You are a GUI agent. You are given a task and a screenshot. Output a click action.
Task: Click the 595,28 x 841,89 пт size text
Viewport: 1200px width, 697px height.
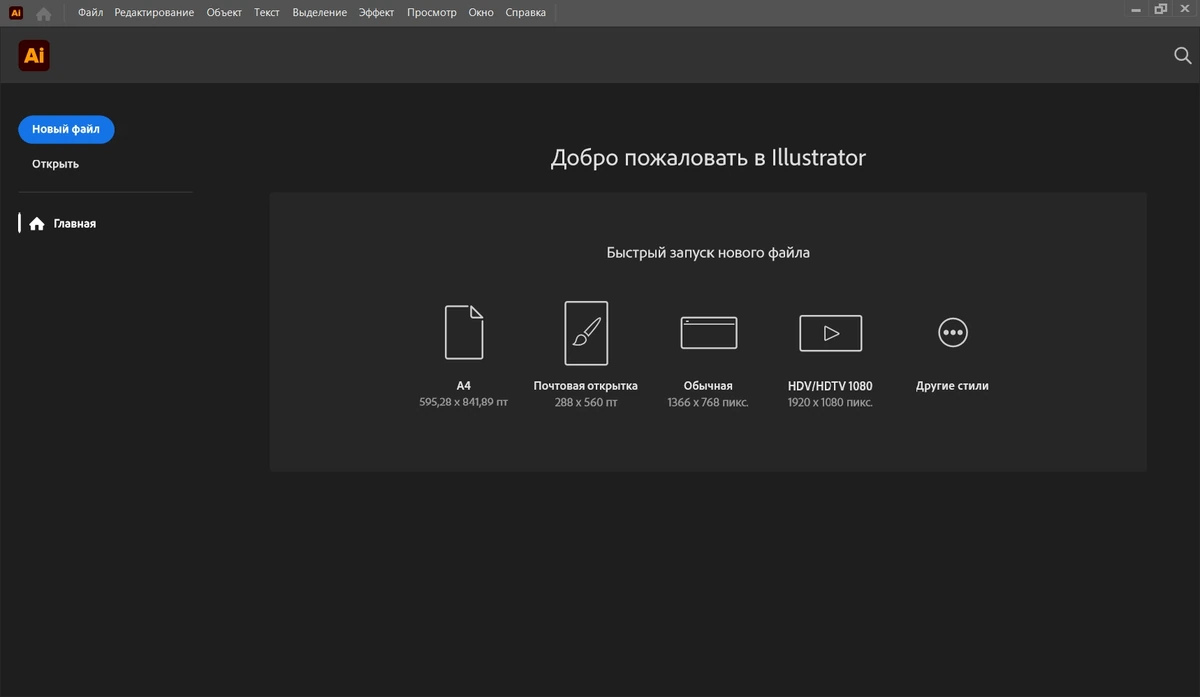(x=464, y=403)
